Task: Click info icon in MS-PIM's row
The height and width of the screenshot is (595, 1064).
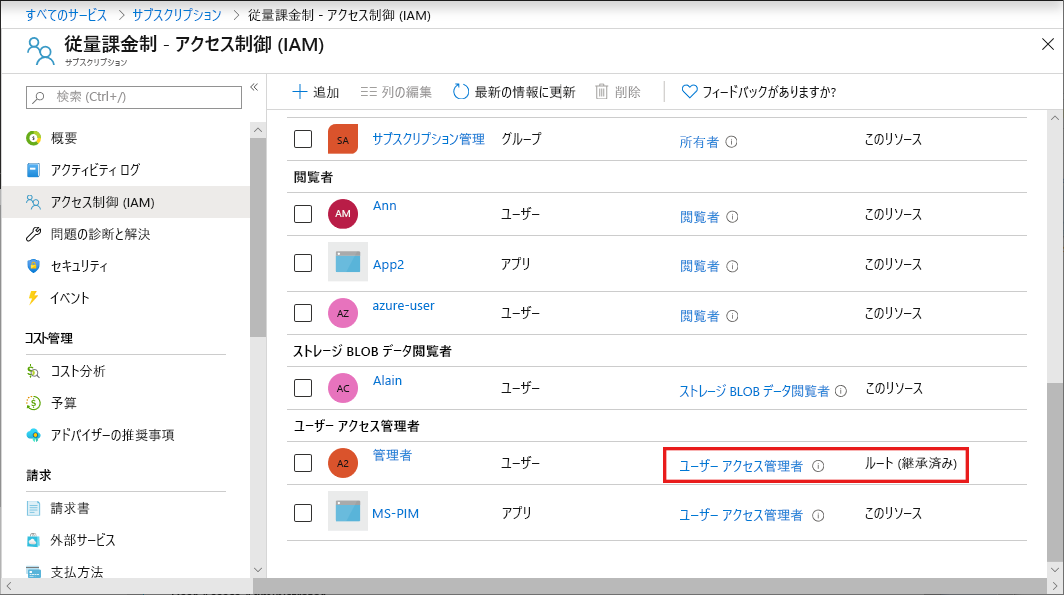Action: (818, 516)
